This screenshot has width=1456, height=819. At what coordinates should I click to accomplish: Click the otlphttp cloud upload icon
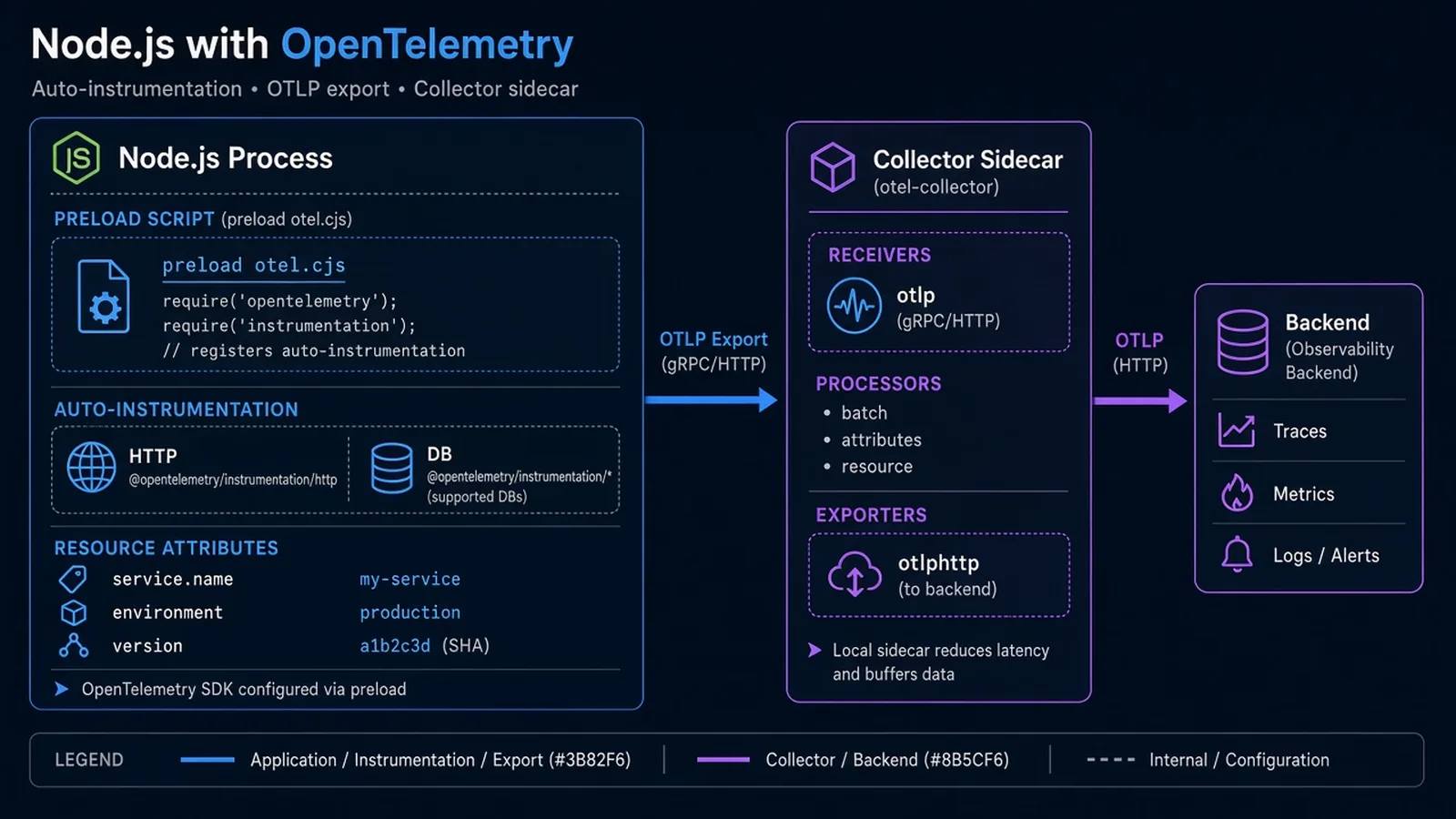[854, 574]
